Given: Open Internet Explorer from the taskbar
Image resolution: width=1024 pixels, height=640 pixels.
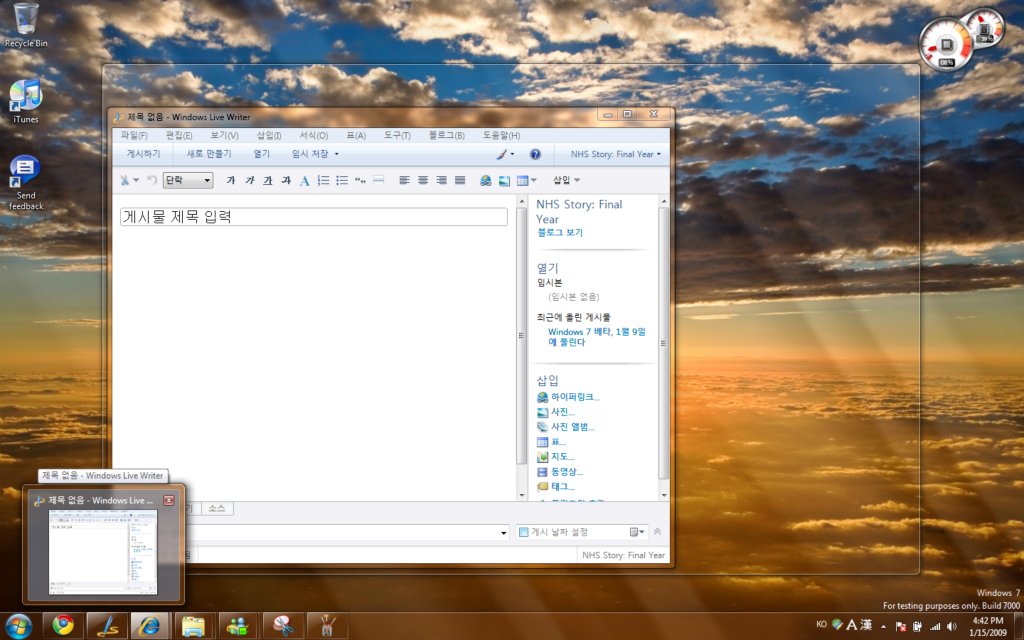Looking at the screenshot, I should click(150, 626).
